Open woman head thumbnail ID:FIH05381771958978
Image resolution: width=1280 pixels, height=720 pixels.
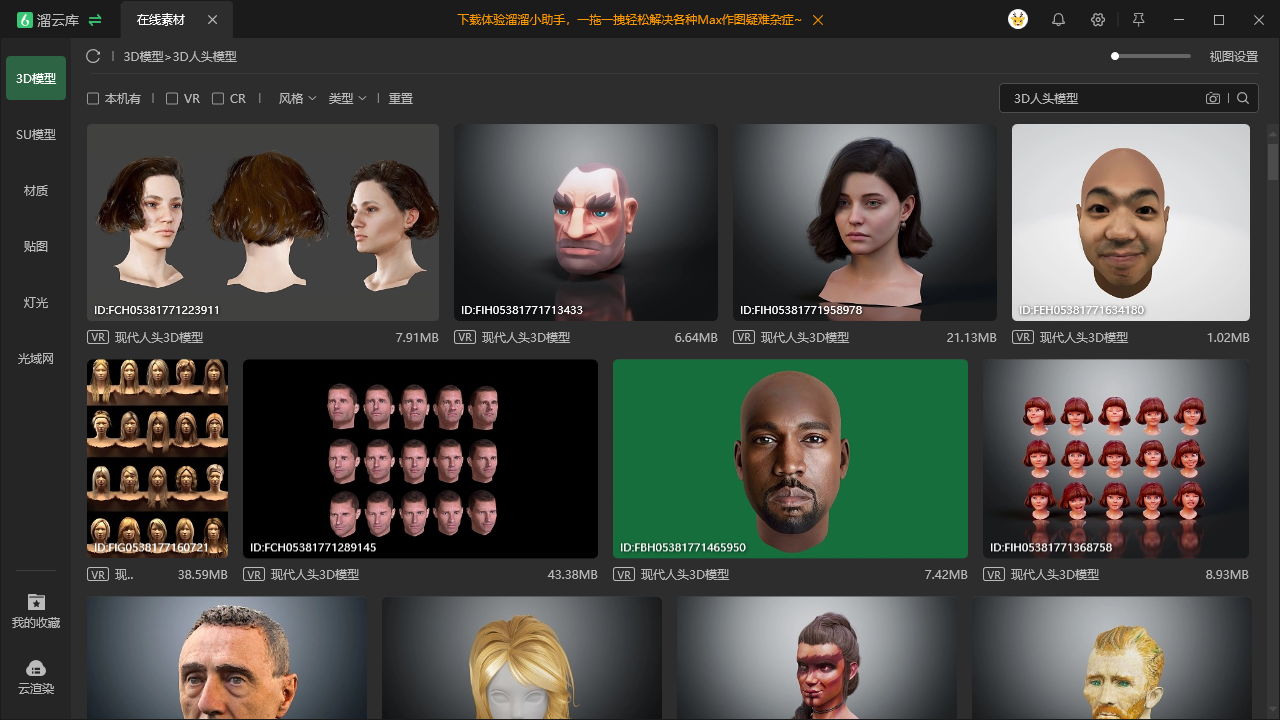(x=865, y=222)
